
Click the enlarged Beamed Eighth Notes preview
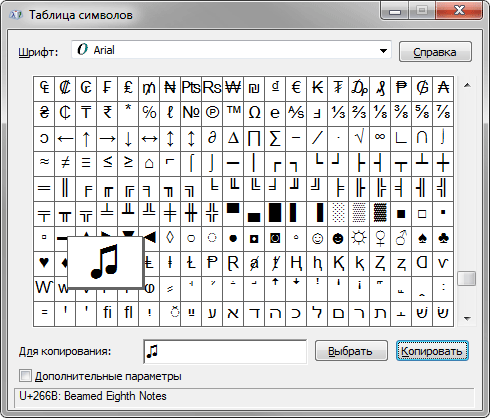coord(105,262)
